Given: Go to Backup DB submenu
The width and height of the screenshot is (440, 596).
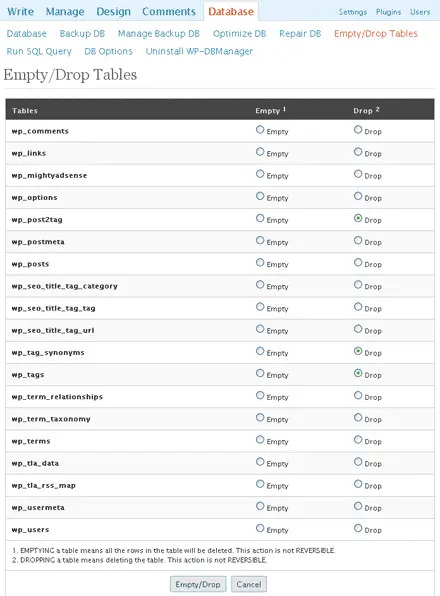Looking at the screenshot, I should pos(82,33).
